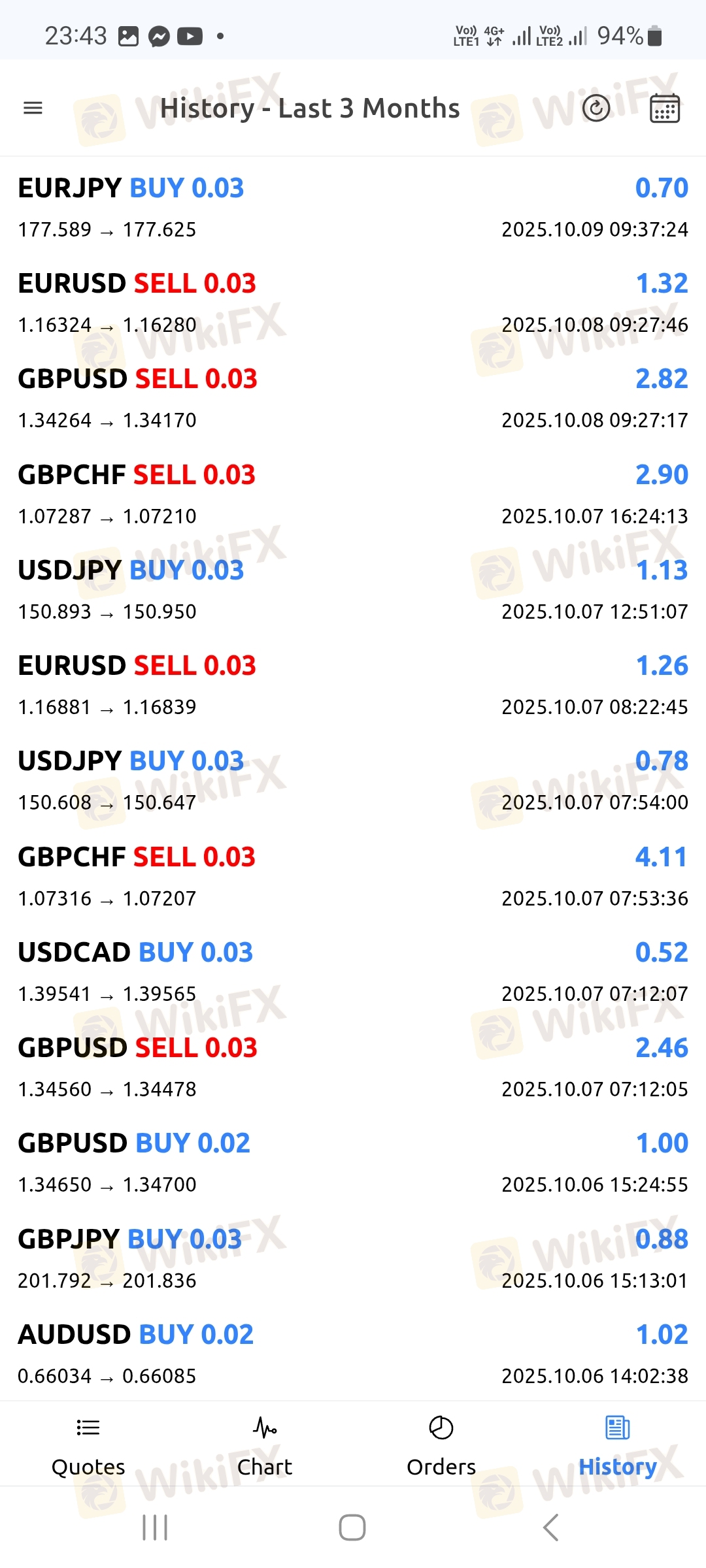Open the hamburger menu
Screen dimensions: 706x1568
coord(33,108)
